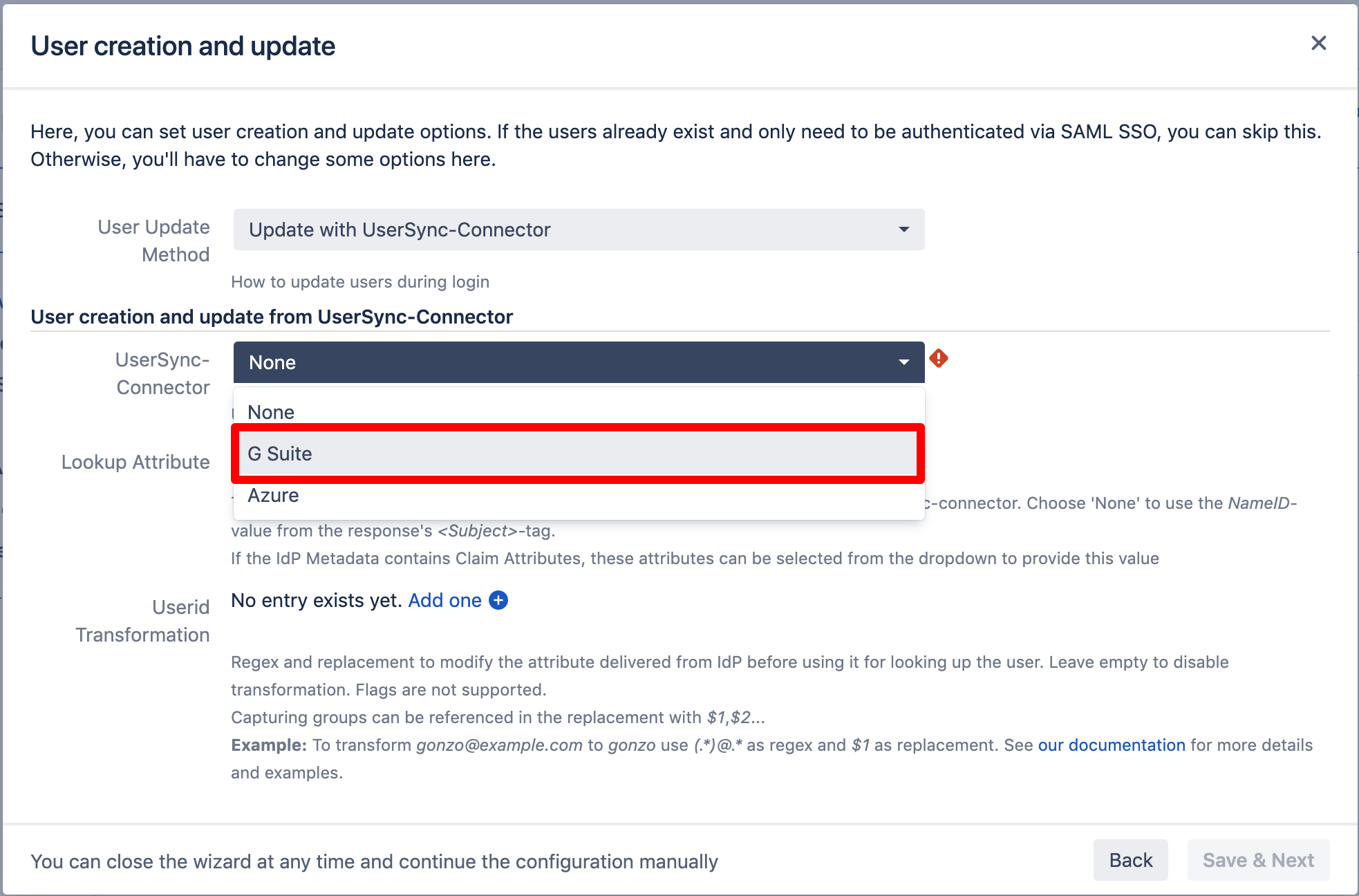Pick Azure from the connector list

(274, 495)
